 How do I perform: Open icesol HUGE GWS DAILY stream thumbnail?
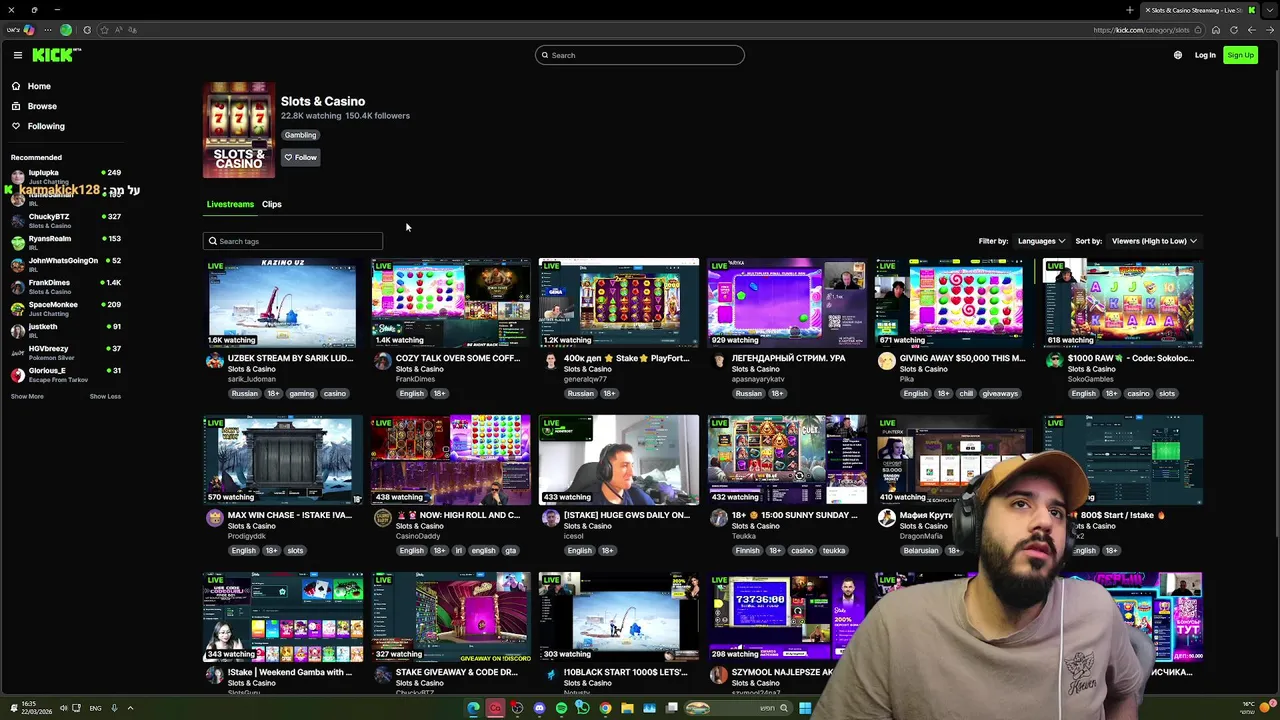click(619, 460)
